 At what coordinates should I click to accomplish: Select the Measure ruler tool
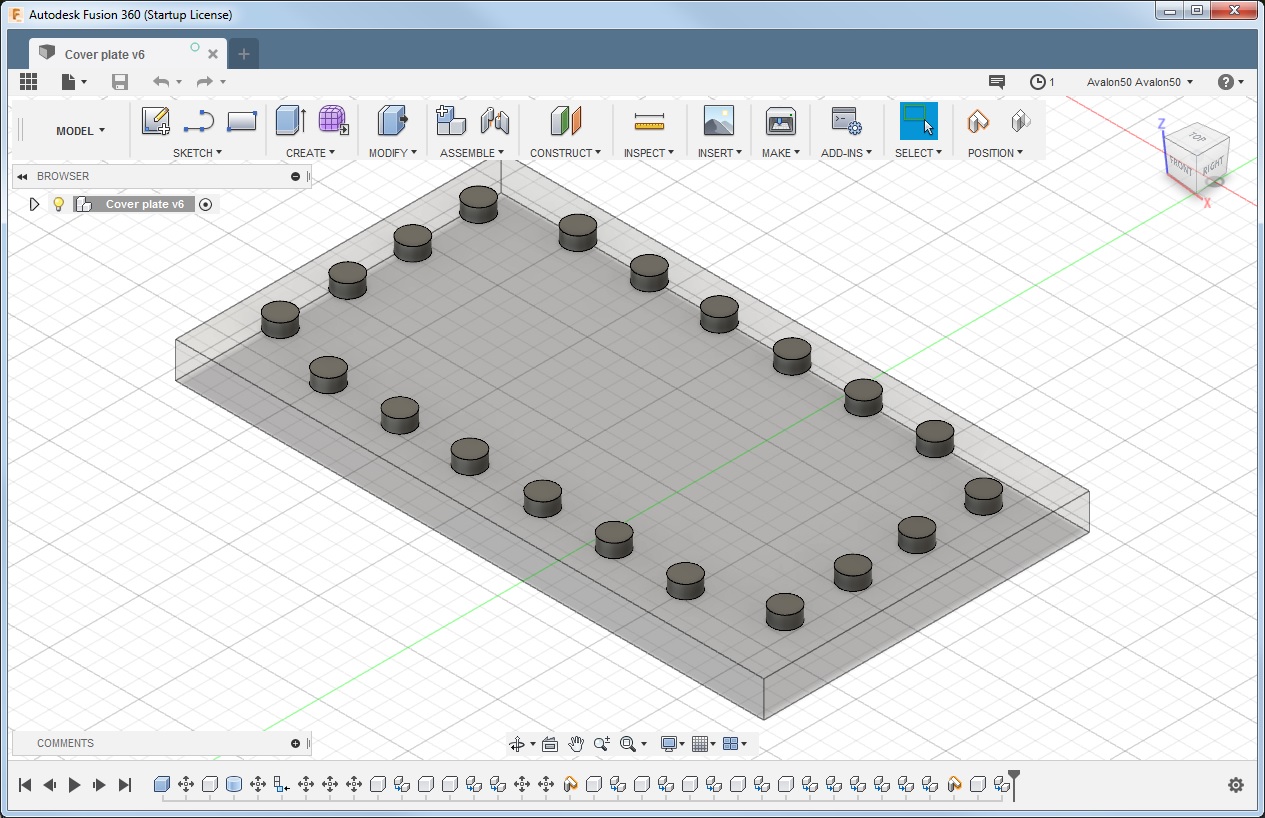click(649, 122)
